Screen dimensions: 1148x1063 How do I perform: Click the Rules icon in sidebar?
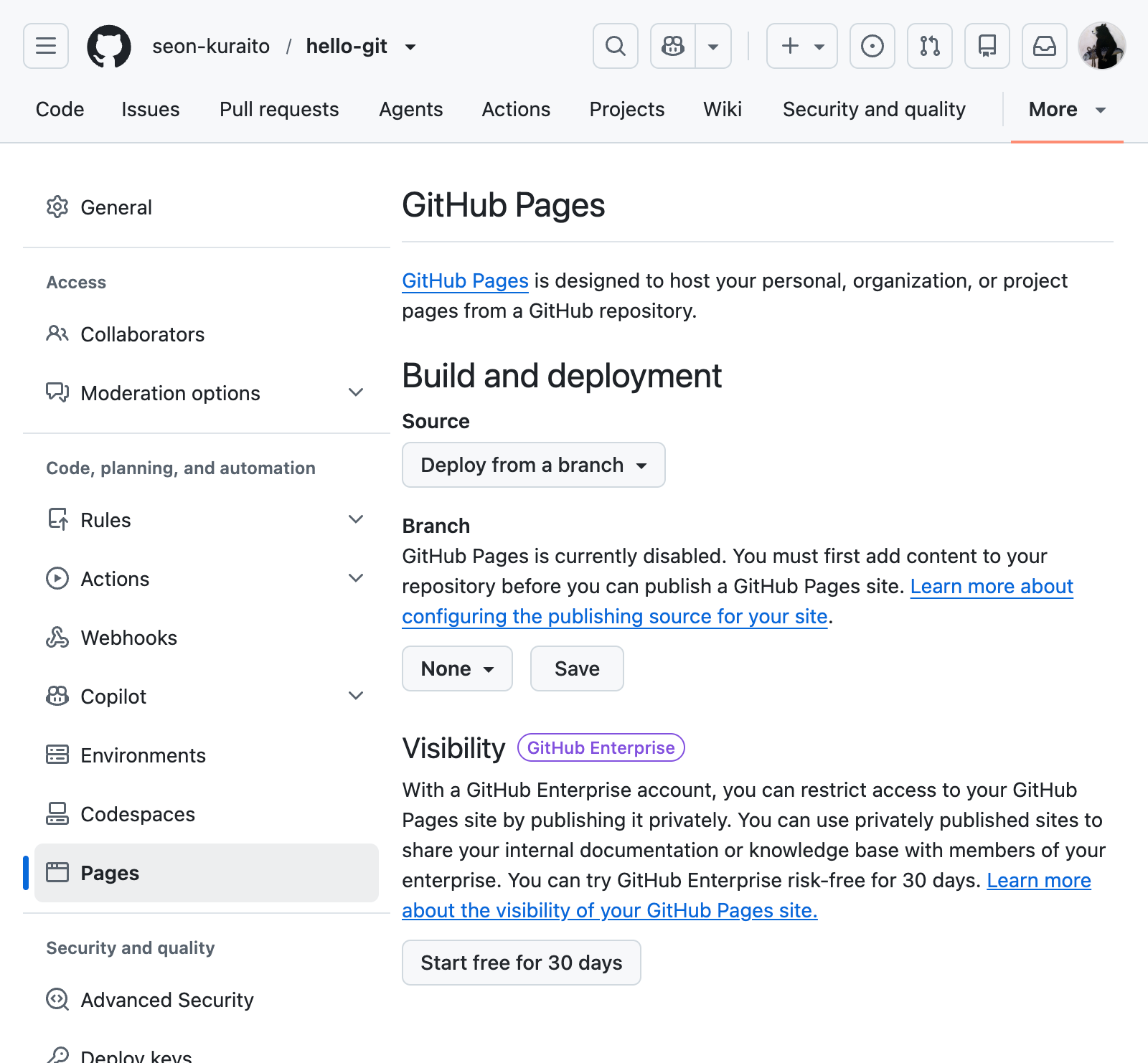click(57, 520)
